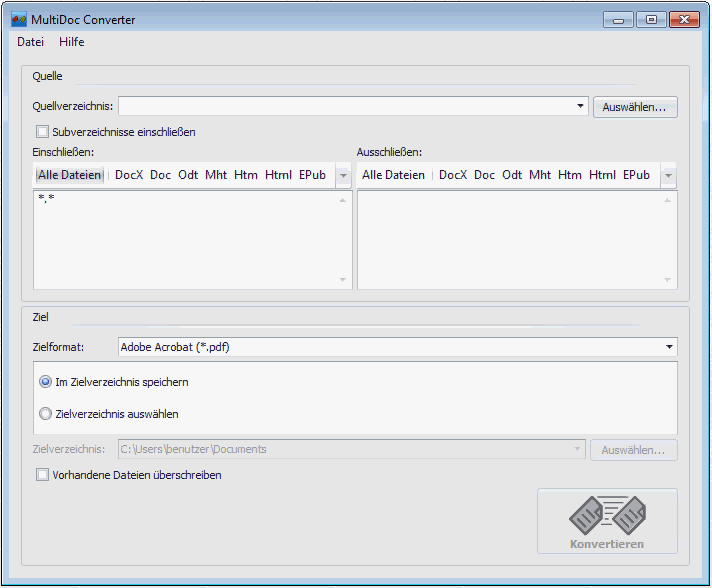Select Doc filter in Einschließen toolbar
The height and width of the screenshot is (588, 712).
tap(160, 175)
